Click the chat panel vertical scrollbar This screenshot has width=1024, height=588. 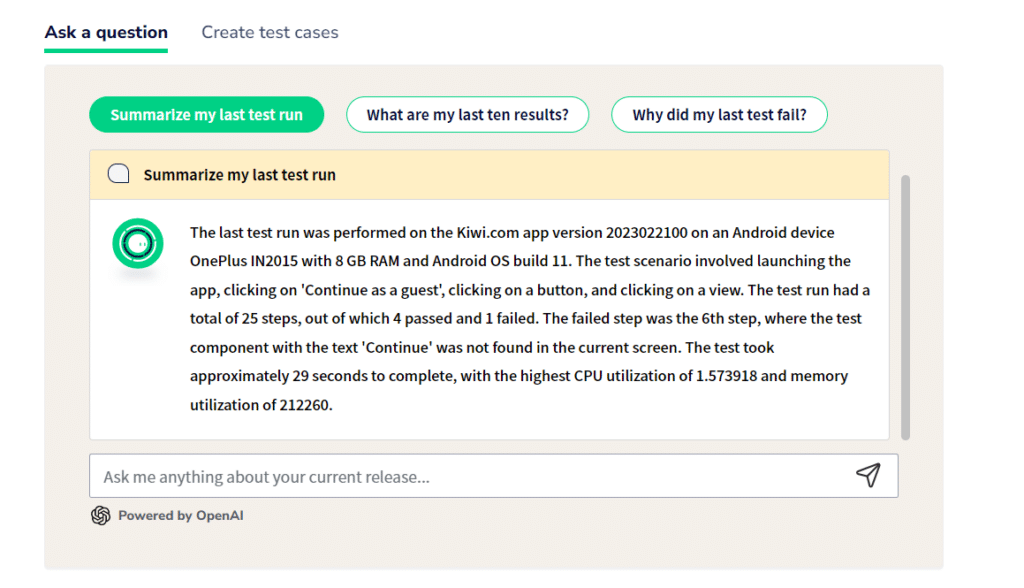(x=905, y=307)
